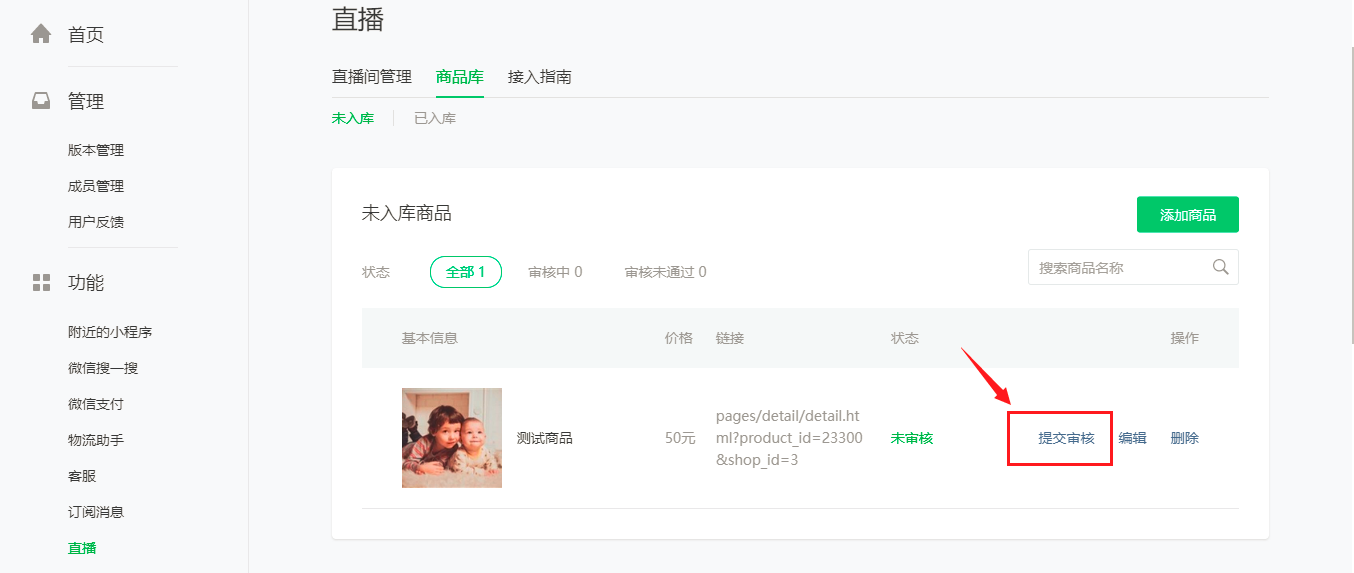Click the 添加商品 button

tap(1188, 215)
